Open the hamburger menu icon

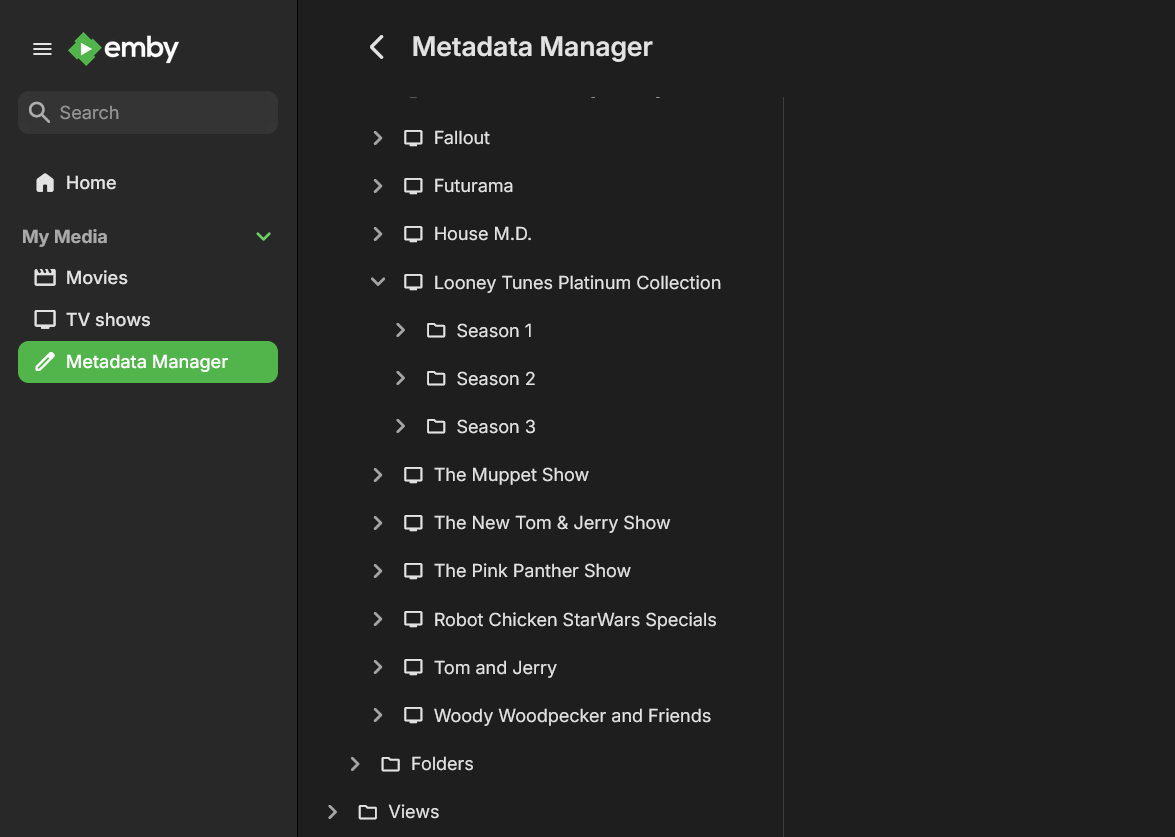(42, 49)
